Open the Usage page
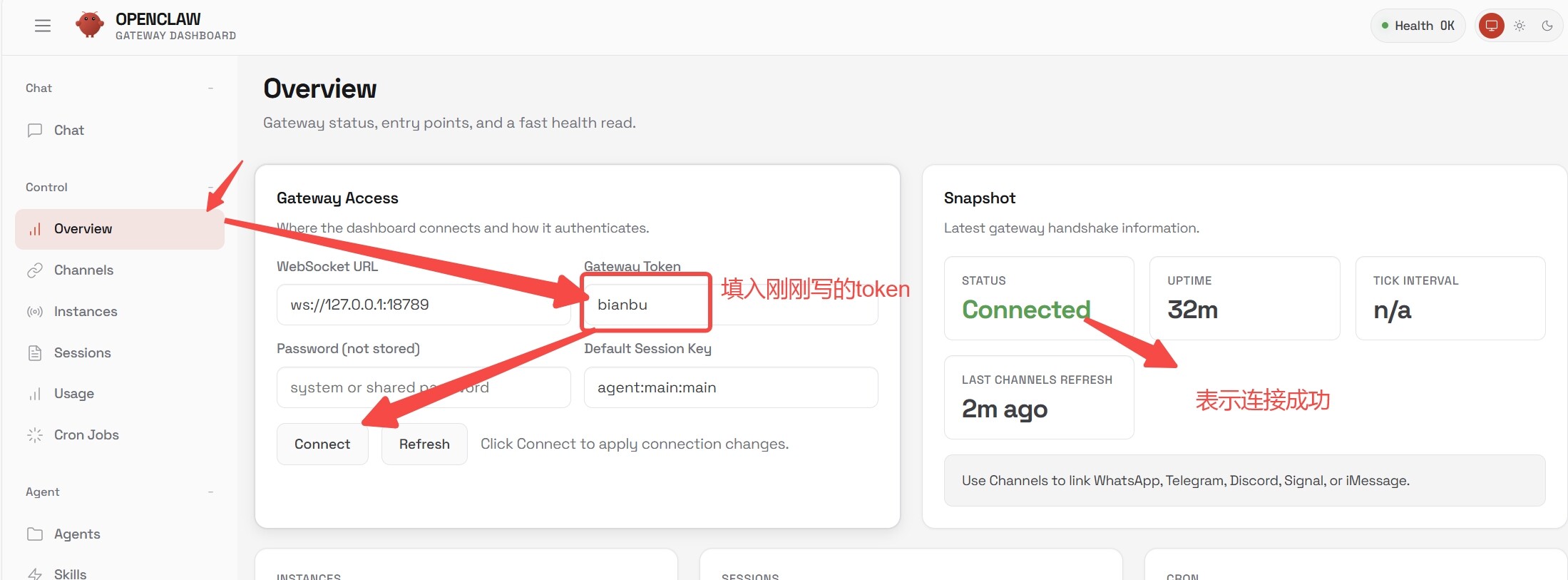The height and width of the screenshot is (580, 1568). [74, 394]
